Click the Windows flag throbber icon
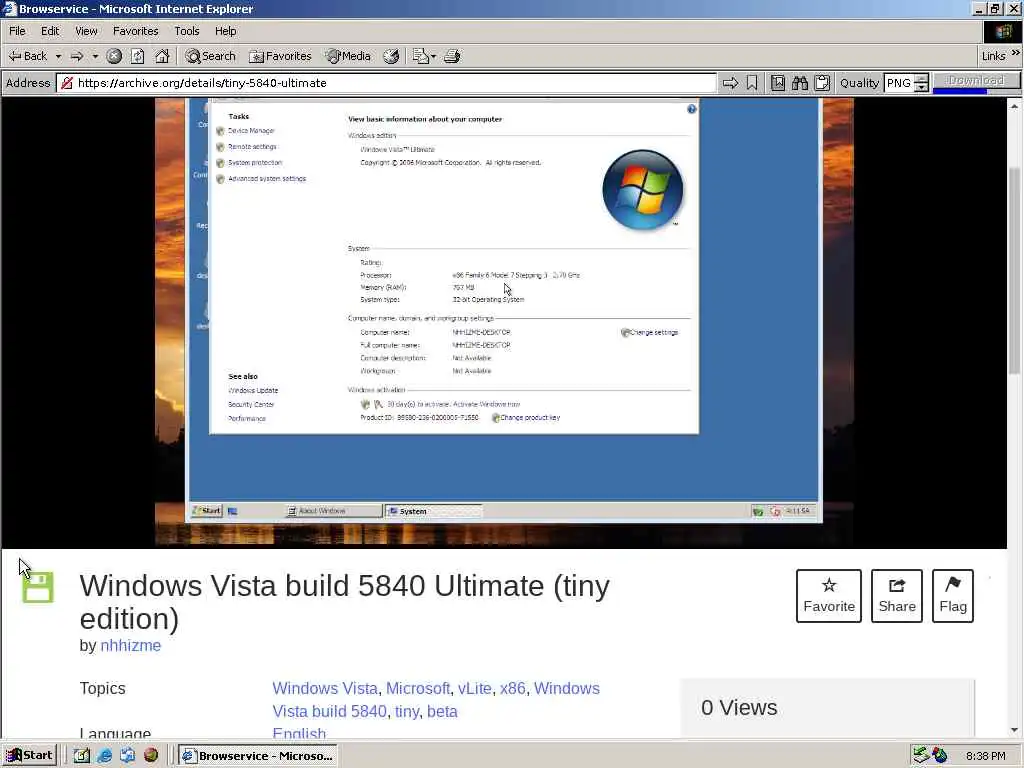Viewport: 1024px width, 768px height. click(1002, 31)
